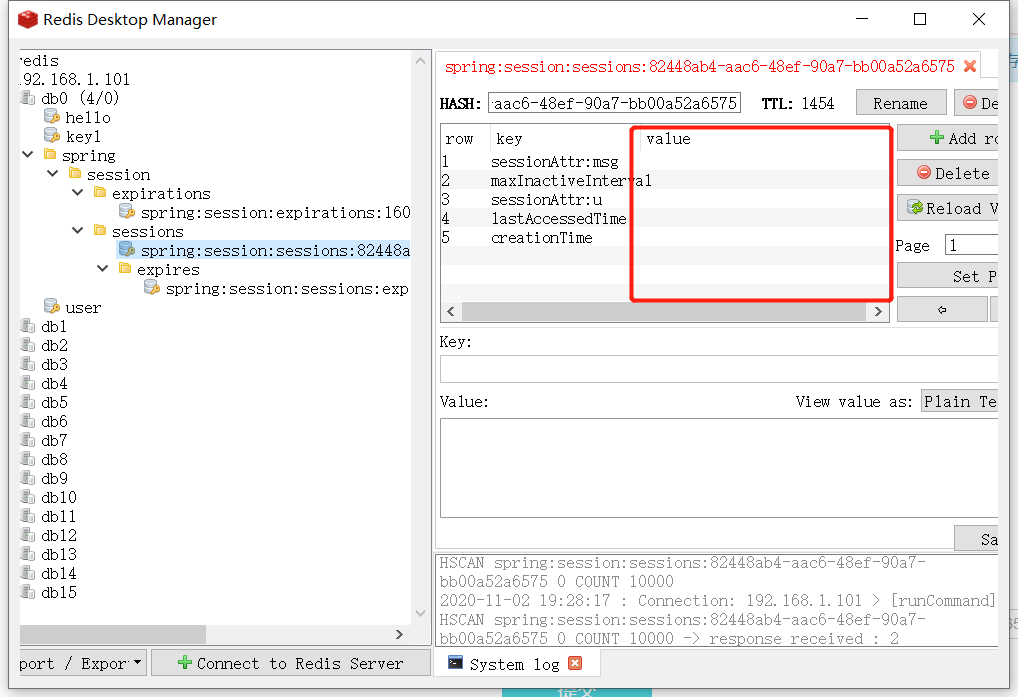The image size is (1018, 697).
Task: Collapse the spring folder
Action: [x=28, y=154]
